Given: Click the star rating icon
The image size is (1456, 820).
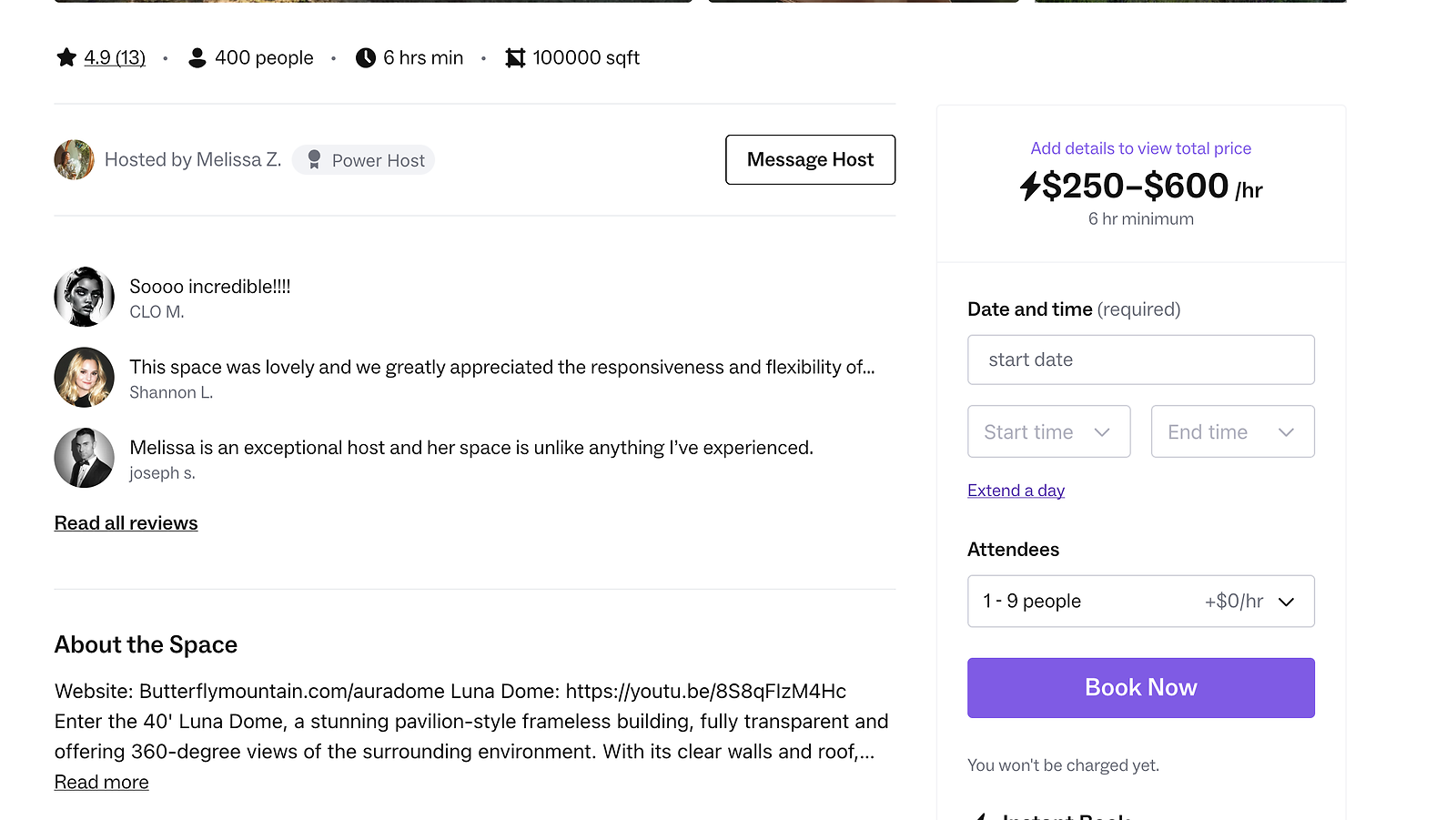Looking at the screenshot, I should (x=66, y=58).
